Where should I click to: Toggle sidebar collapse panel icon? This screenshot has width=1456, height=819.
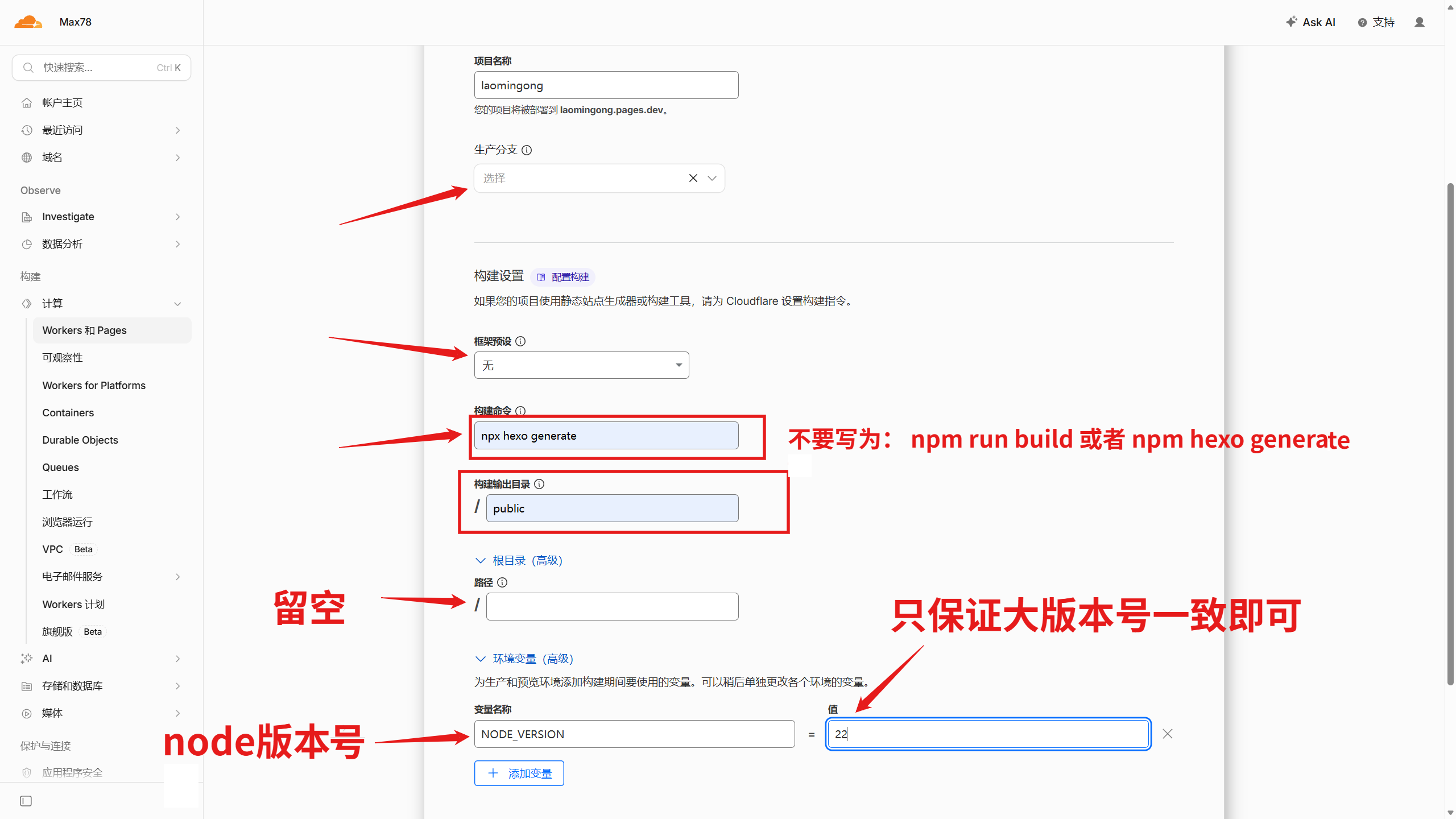coord(26,801)
